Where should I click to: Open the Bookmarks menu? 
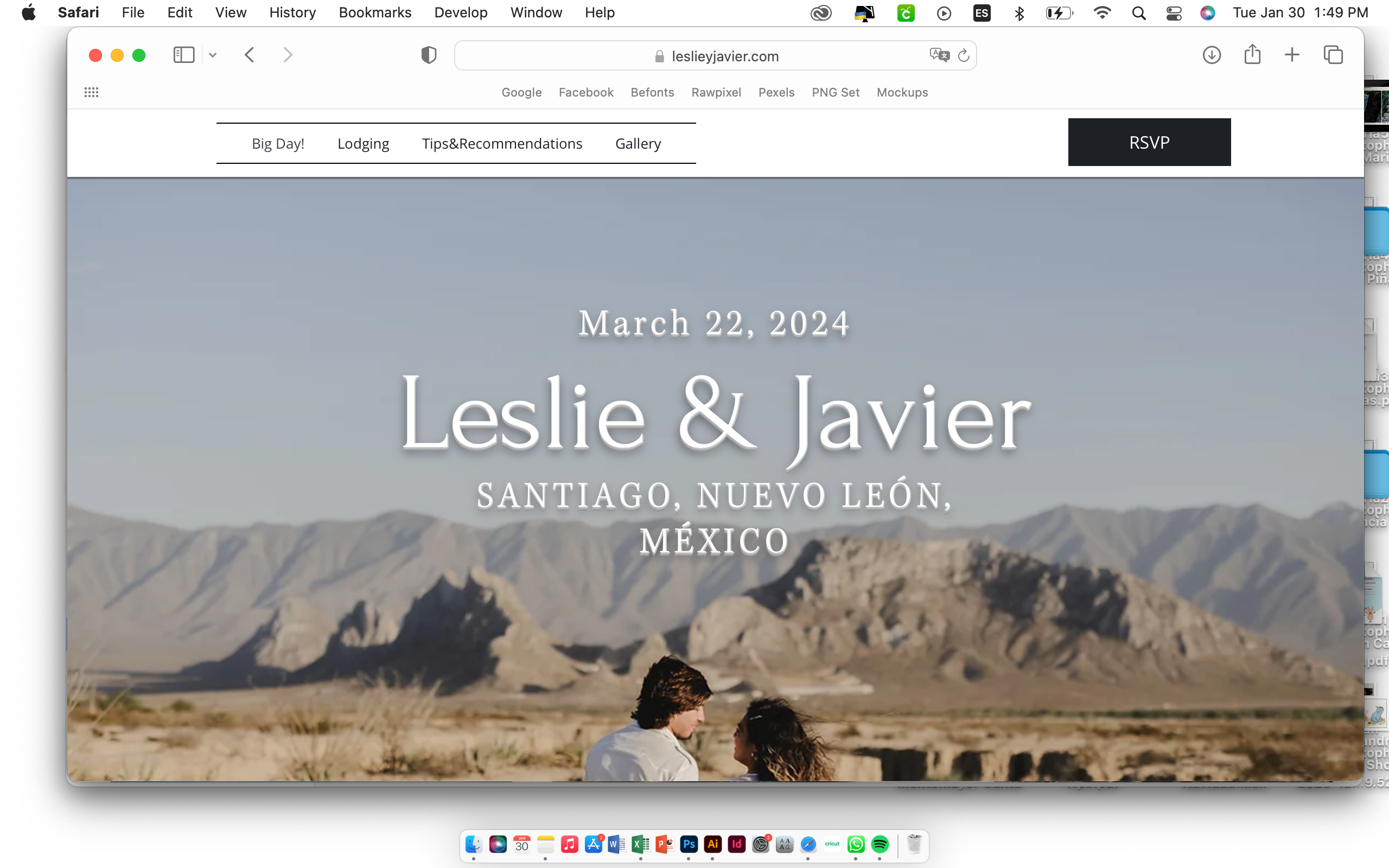point(375,12)
